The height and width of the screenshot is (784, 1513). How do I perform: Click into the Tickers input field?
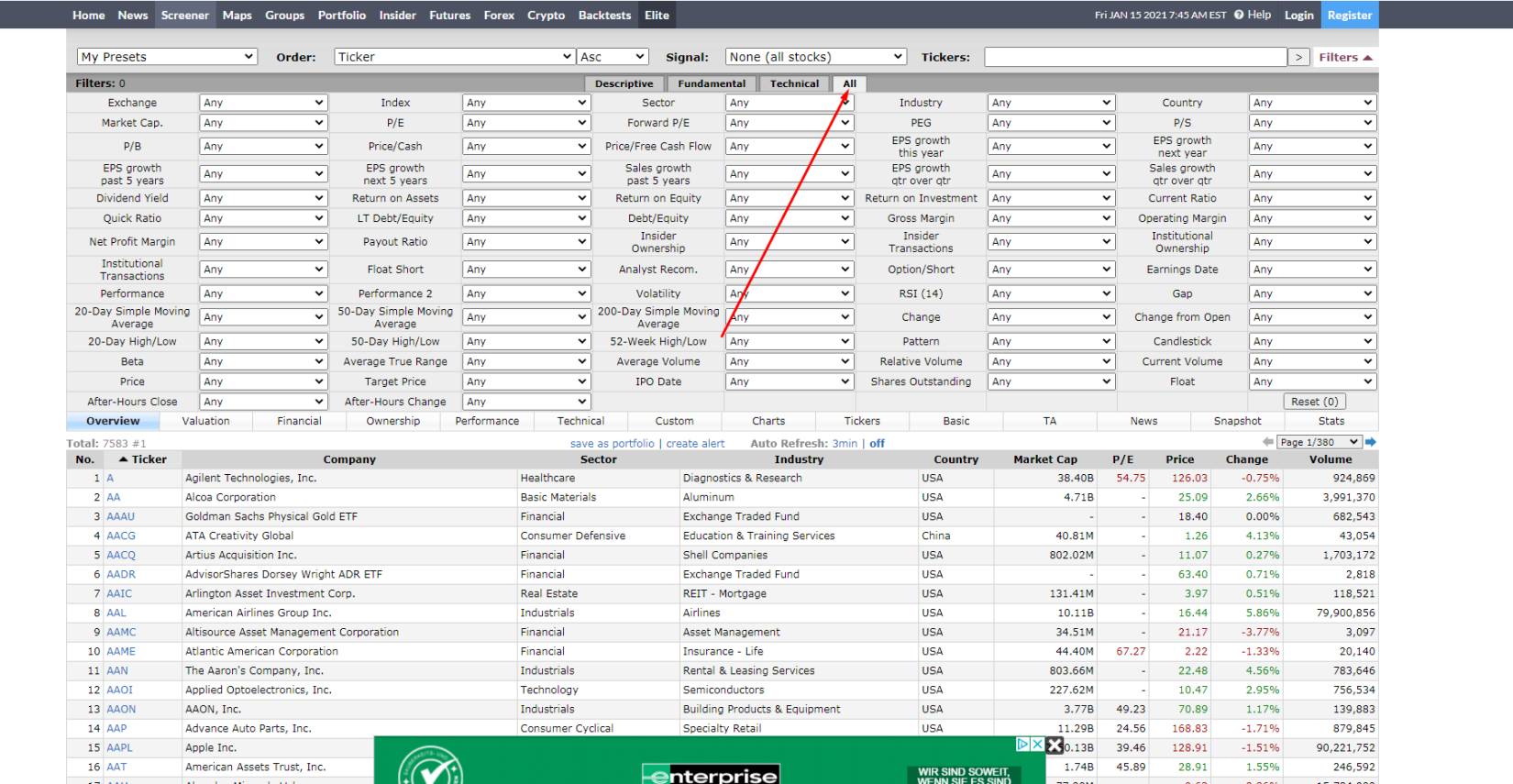pos(1135,57)
